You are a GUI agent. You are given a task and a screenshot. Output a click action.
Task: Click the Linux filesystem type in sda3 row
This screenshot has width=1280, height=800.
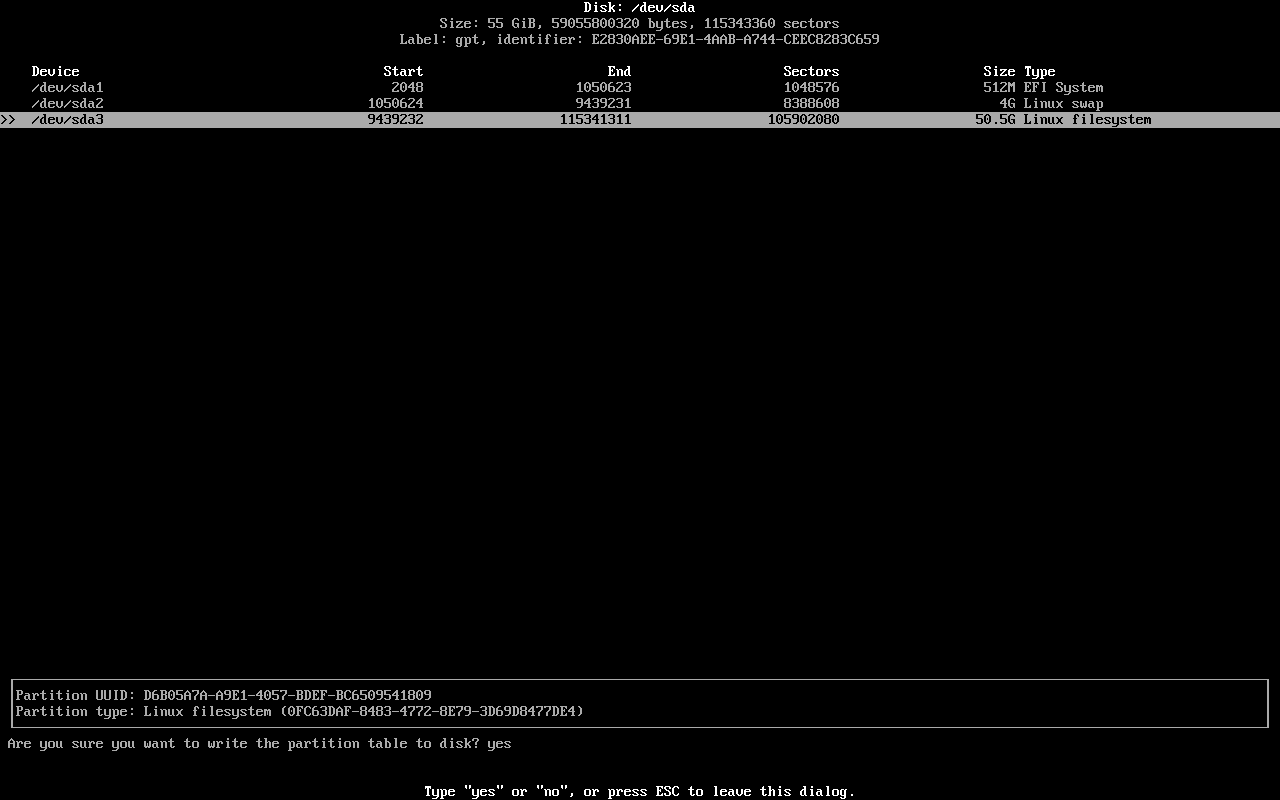[1088, 120]
